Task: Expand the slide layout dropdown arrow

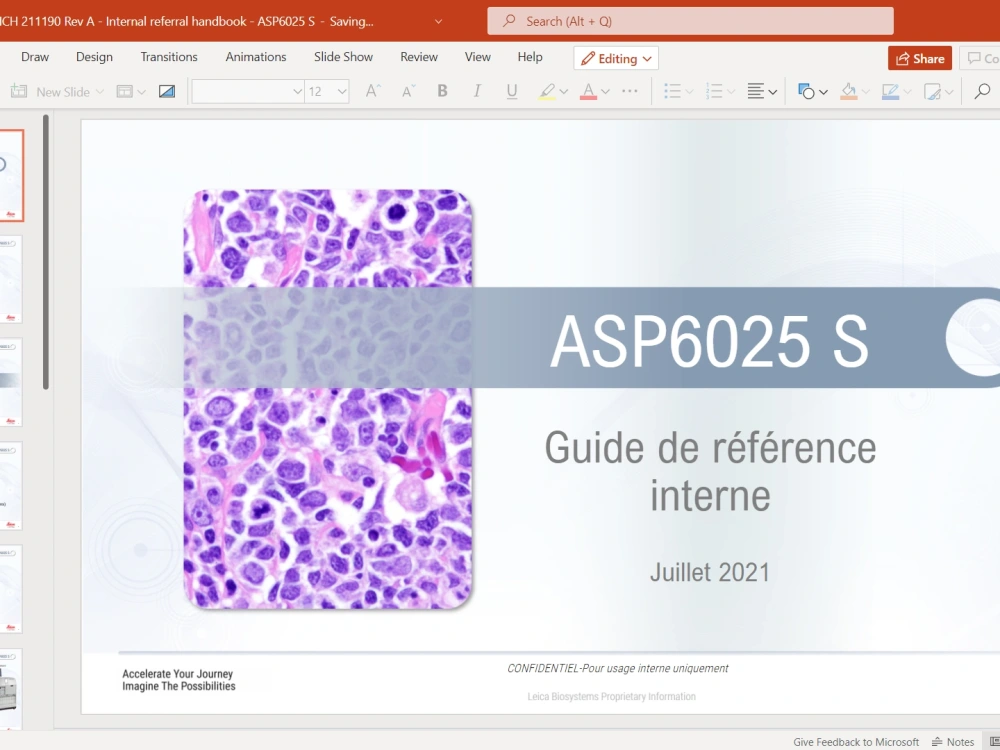Action: click(142, 92)
